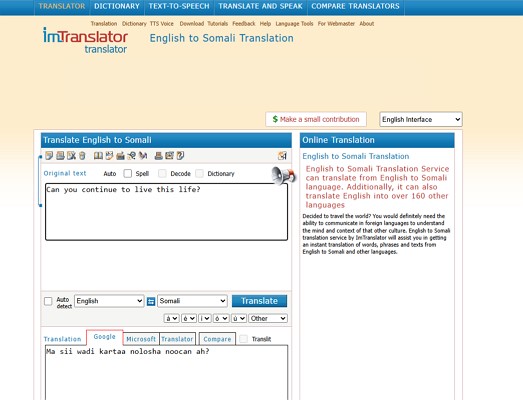Swap languages with the blue arrows icon
The width and height of the screenshot is (523, 400).
pos(151,301)
